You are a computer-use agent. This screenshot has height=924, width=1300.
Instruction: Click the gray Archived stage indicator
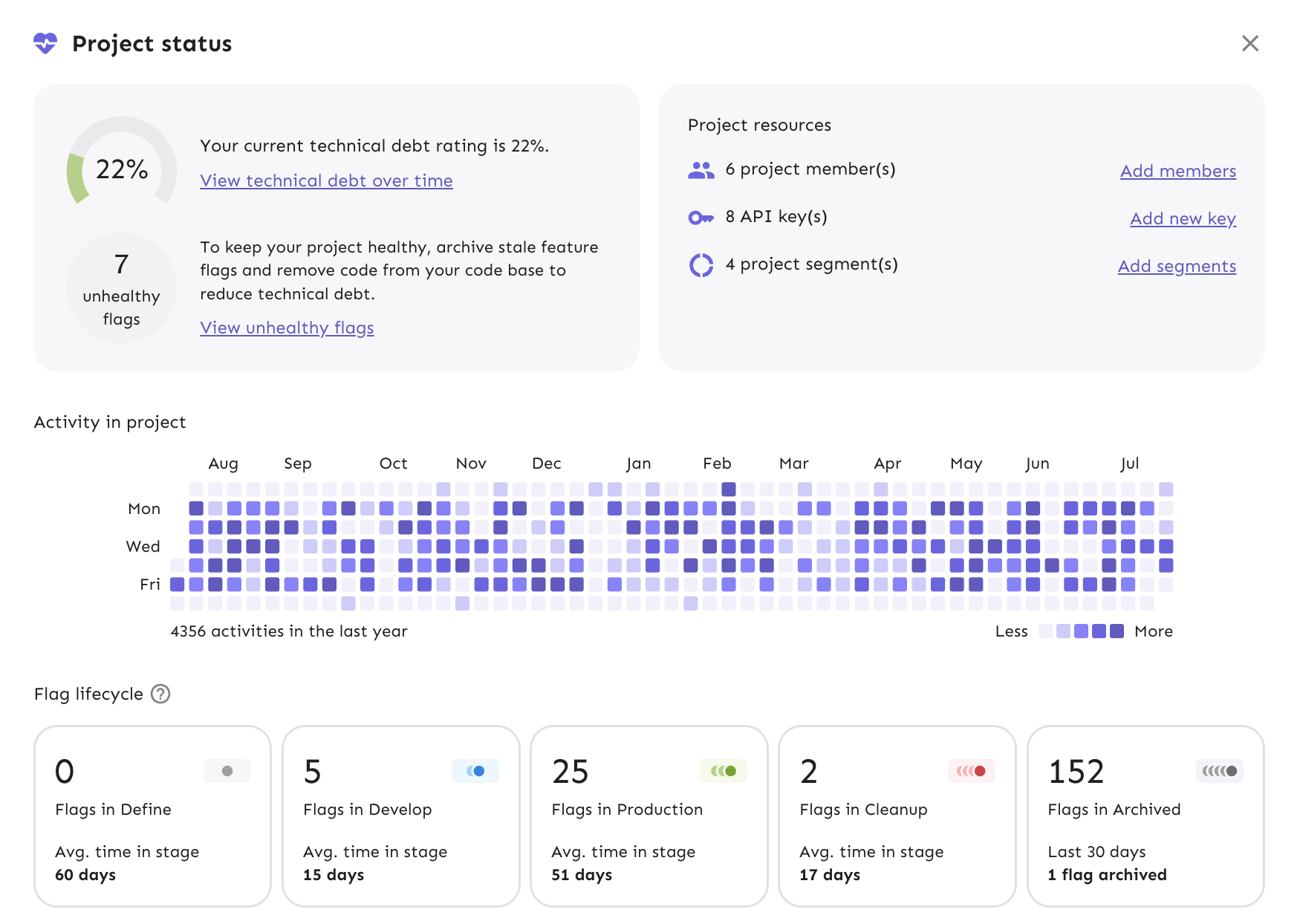[x=1218, y=771]
